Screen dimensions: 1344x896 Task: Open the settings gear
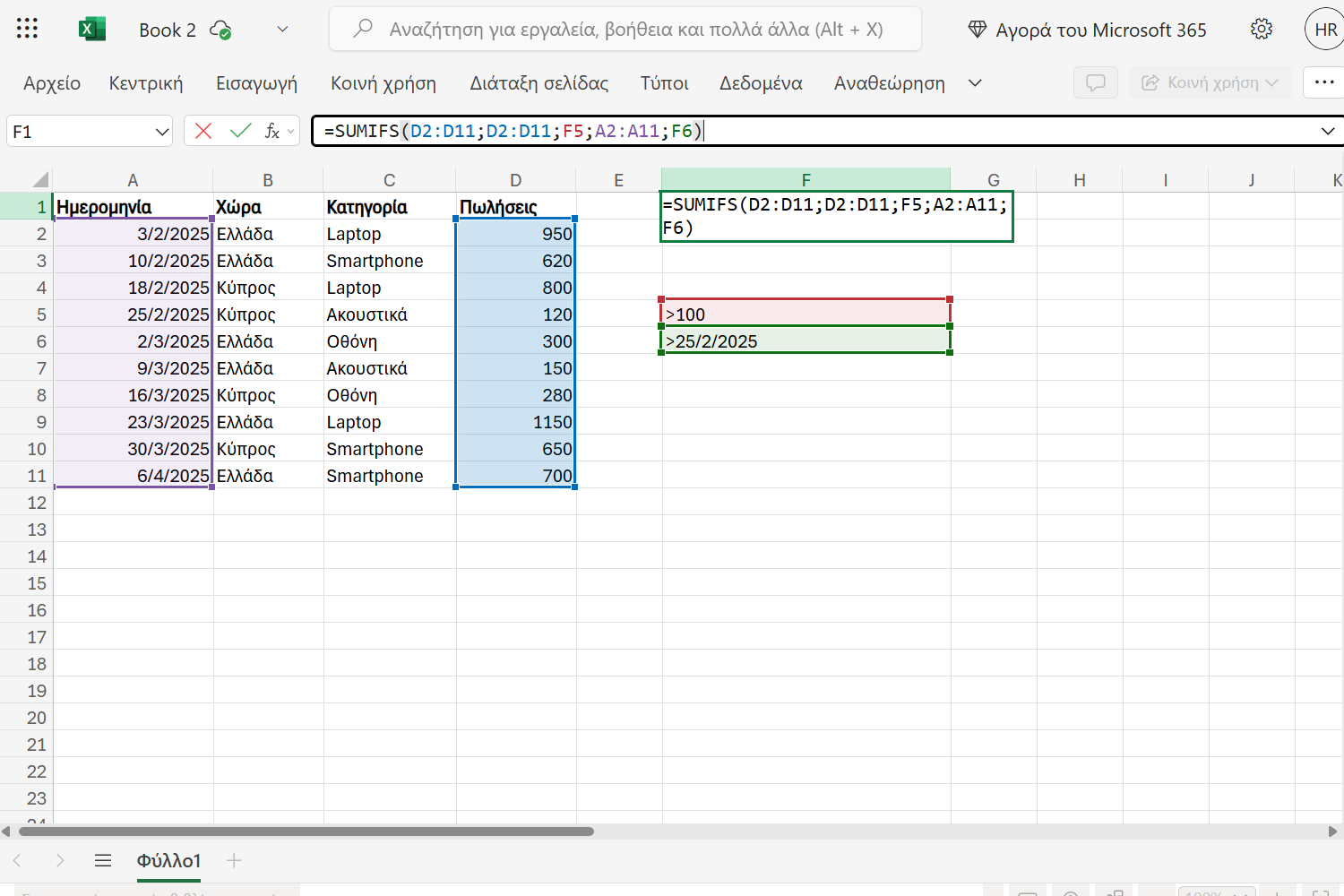pos(1262,29)
